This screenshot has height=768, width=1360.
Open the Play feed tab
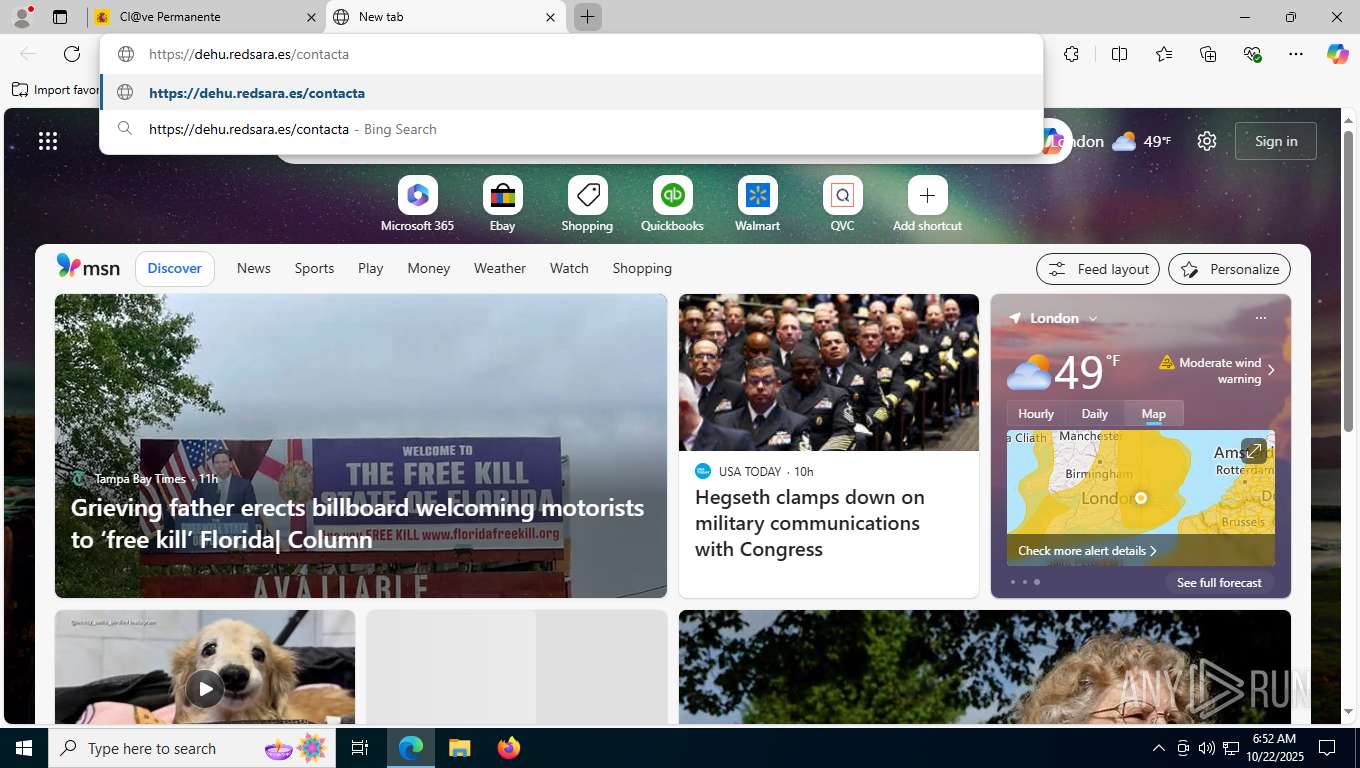click(x=371, y=268)
